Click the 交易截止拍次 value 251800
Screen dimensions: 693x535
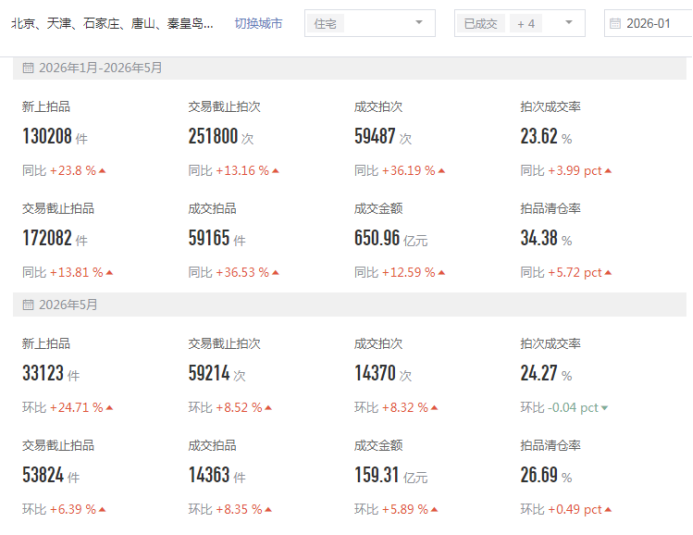tap(213, 136)
